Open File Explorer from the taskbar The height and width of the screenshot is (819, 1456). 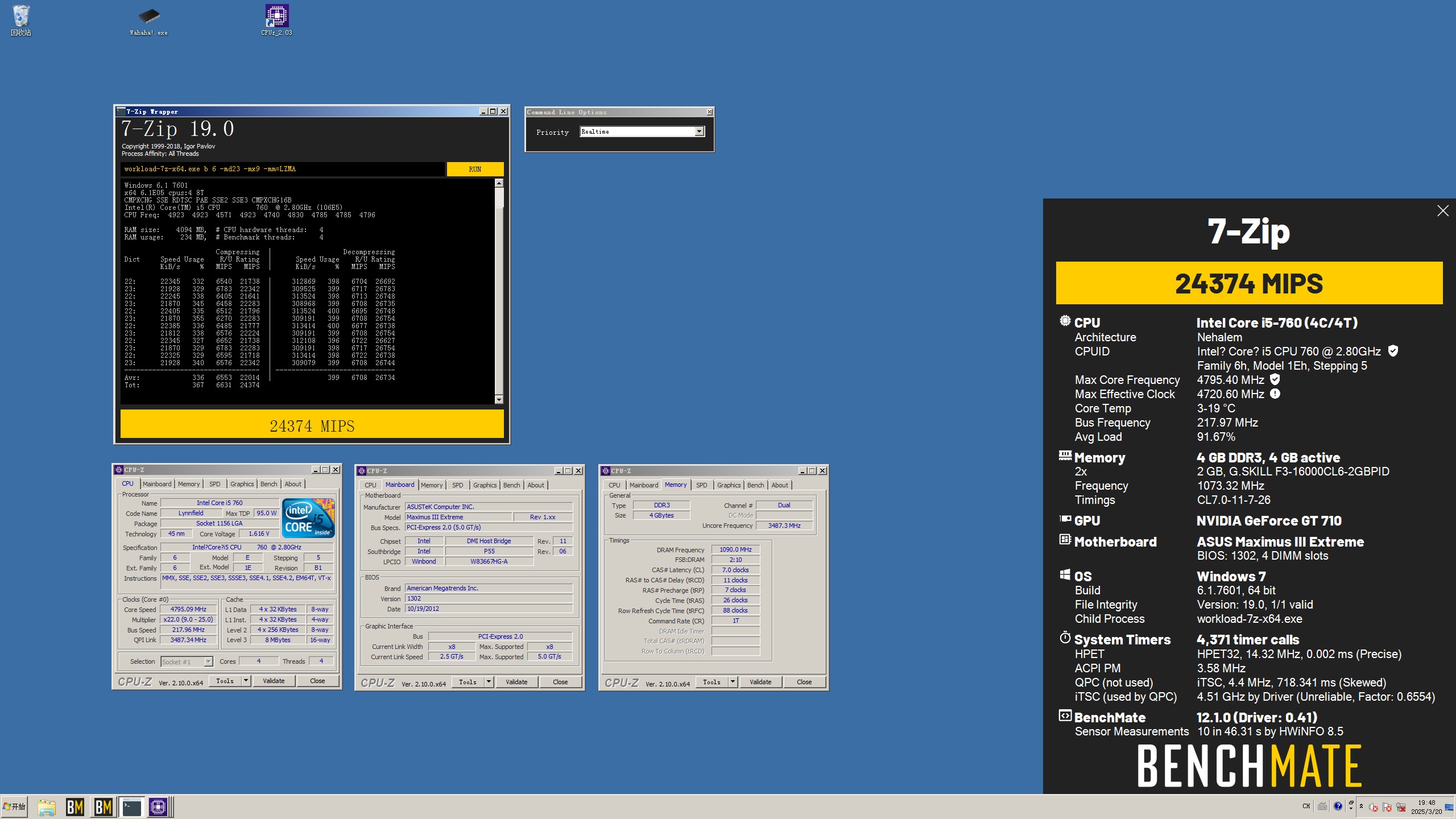click(47, 806)
